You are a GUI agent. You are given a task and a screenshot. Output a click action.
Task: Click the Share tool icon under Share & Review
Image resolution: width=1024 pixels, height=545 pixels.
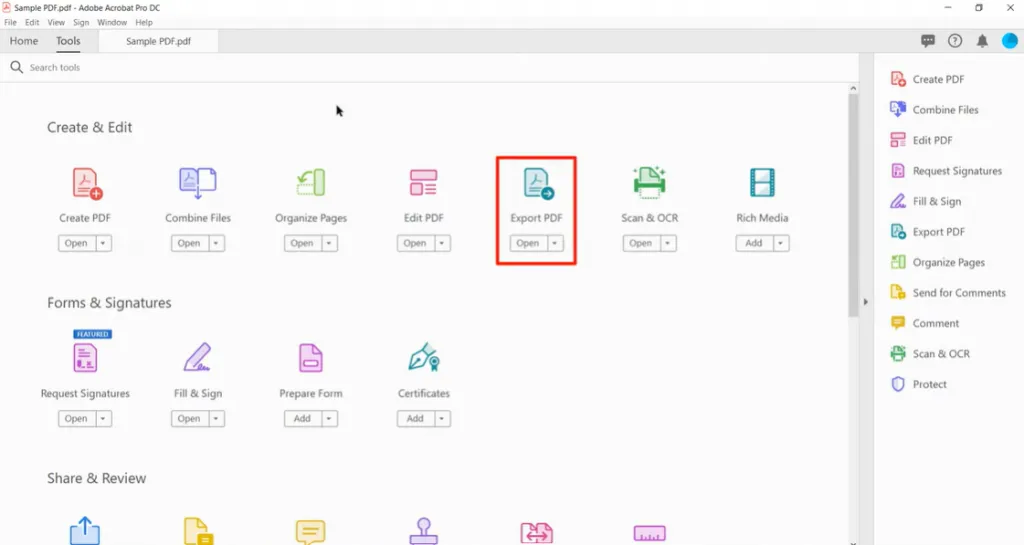click(85, 531)
